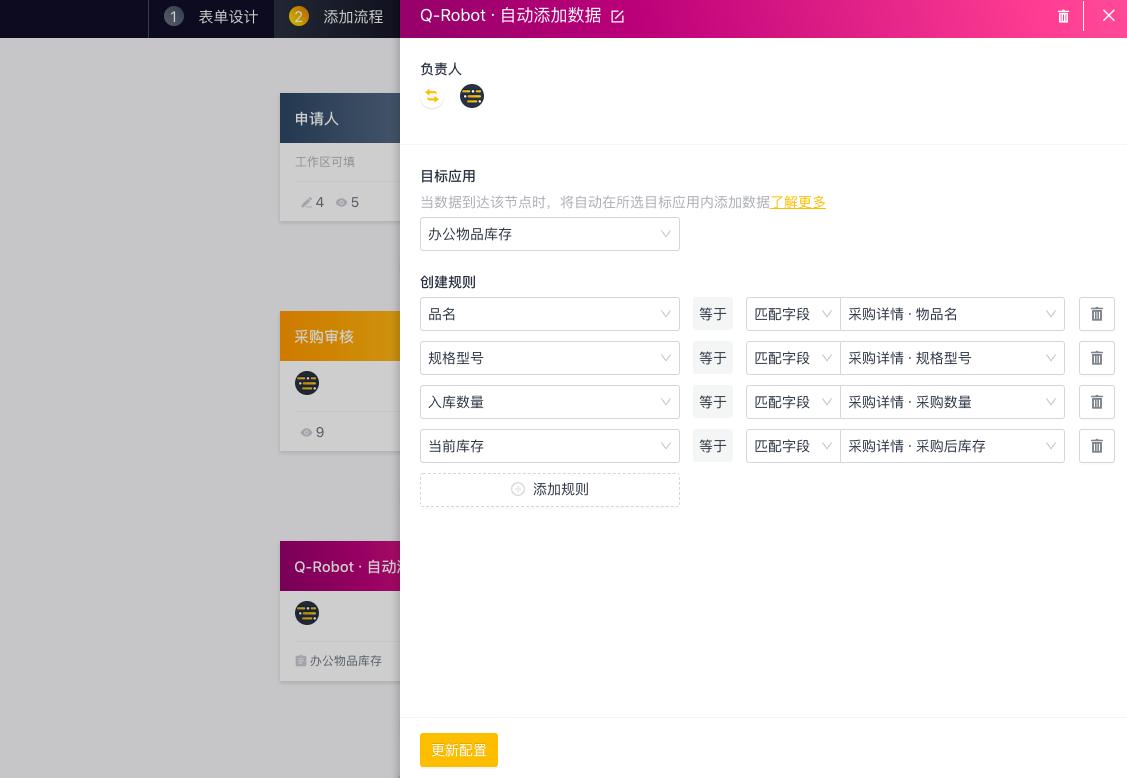Click the 更新配置 button

click(459, 750)
